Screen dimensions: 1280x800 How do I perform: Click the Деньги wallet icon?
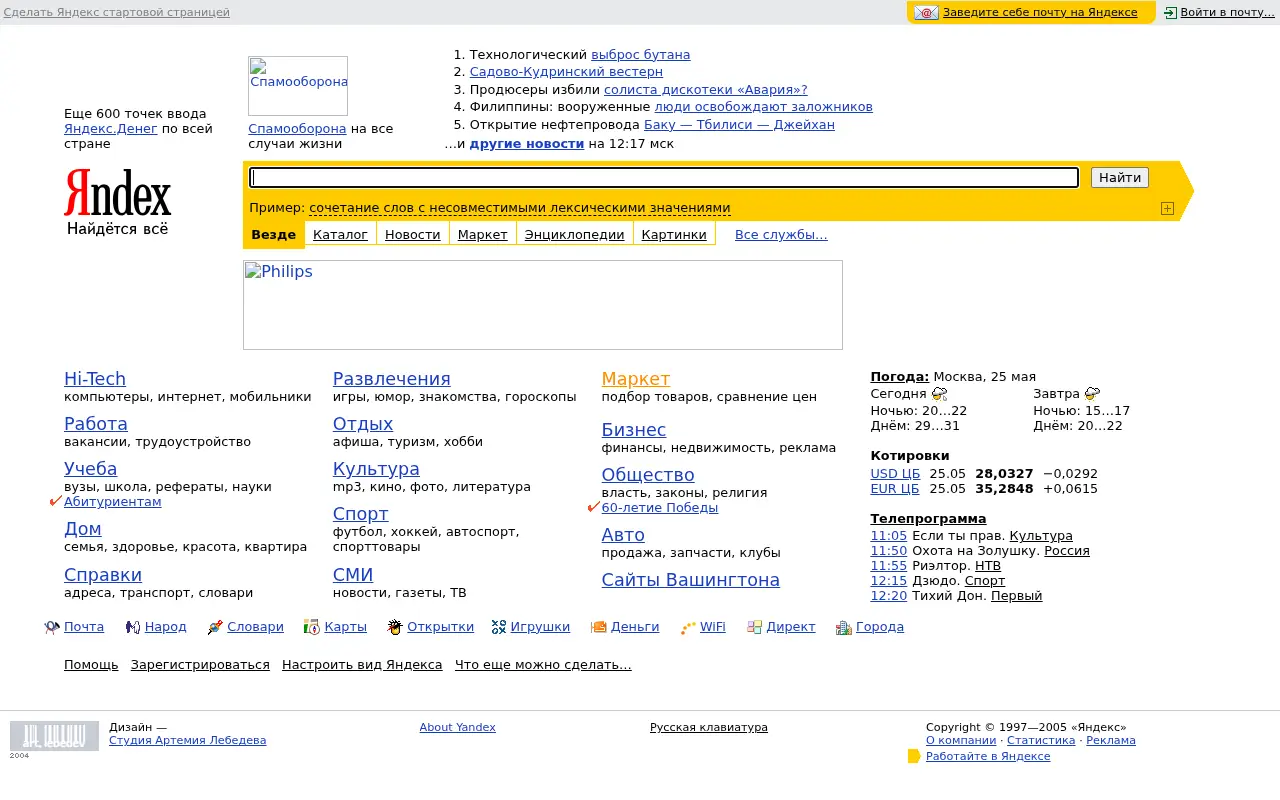coord(599,628)
